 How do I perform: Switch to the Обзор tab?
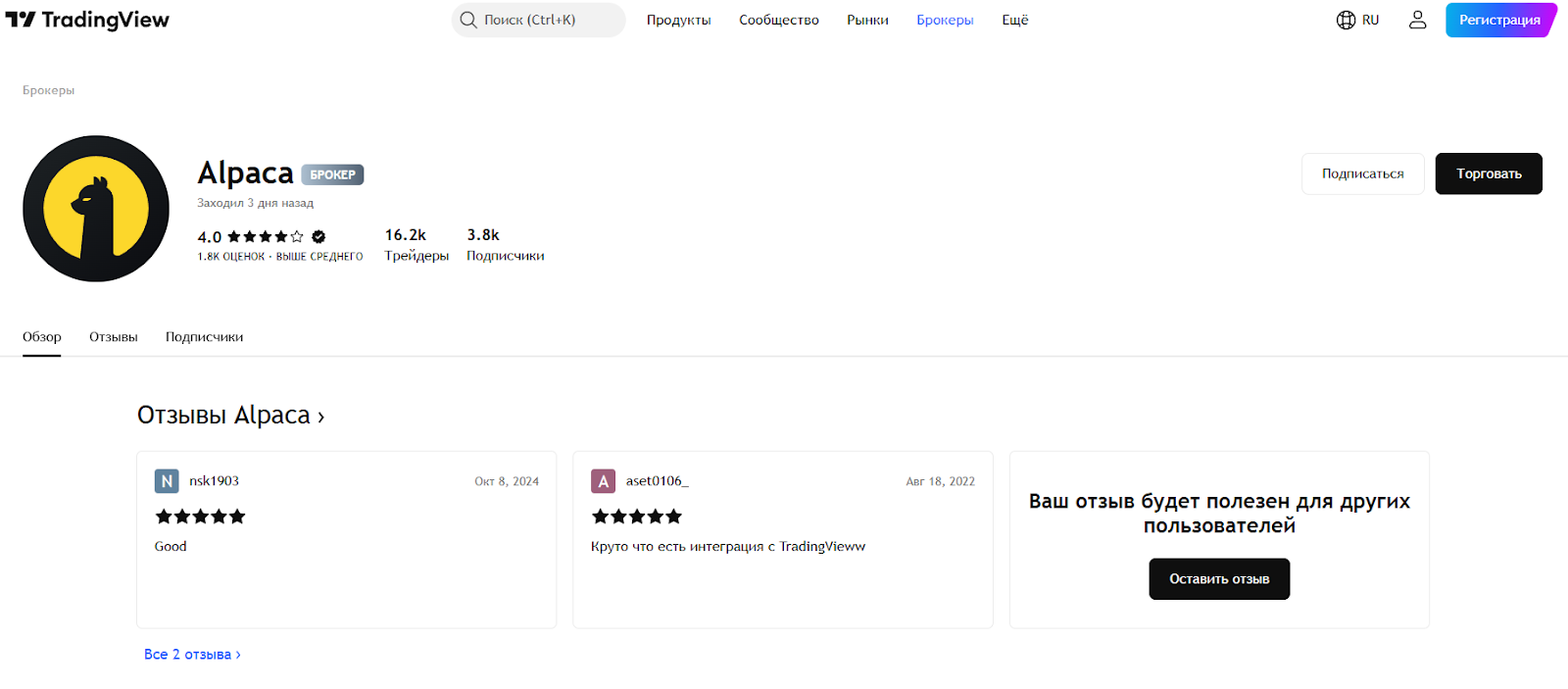[42, 336]
